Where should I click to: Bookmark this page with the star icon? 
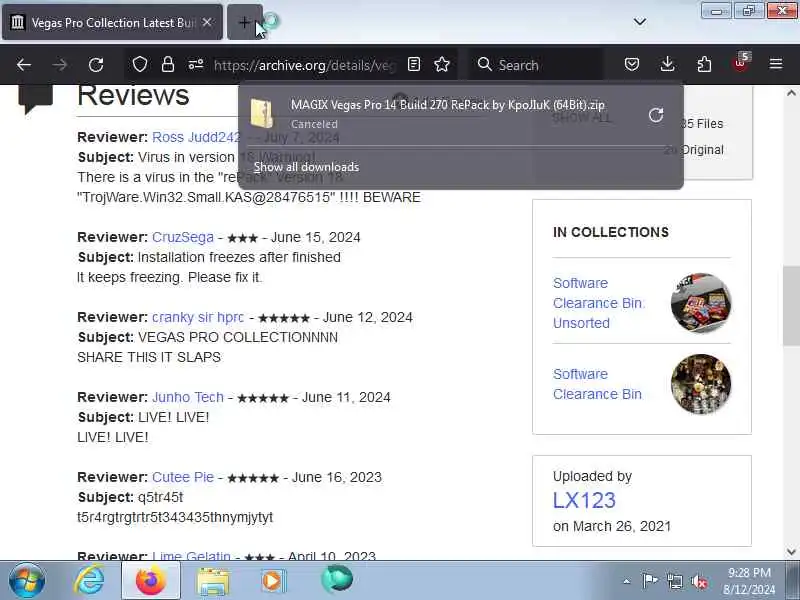(x=442, y=65)
